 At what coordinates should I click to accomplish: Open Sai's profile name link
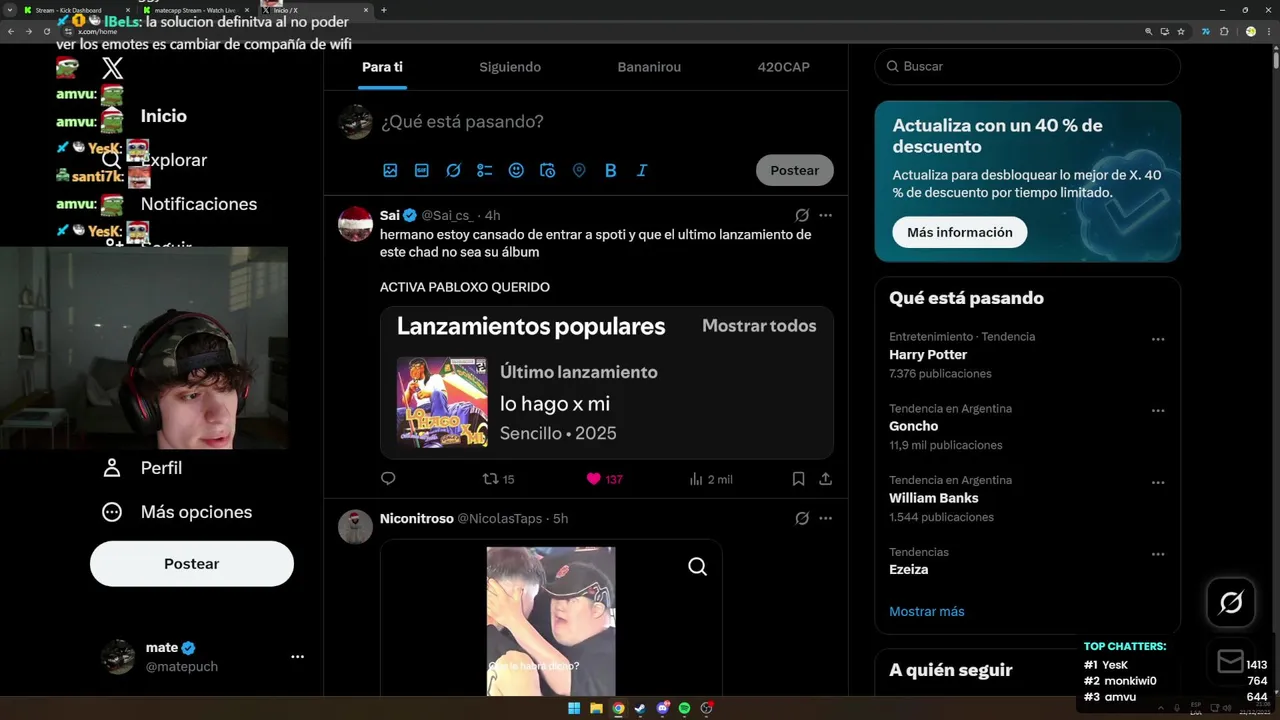(x=390, y=215)
